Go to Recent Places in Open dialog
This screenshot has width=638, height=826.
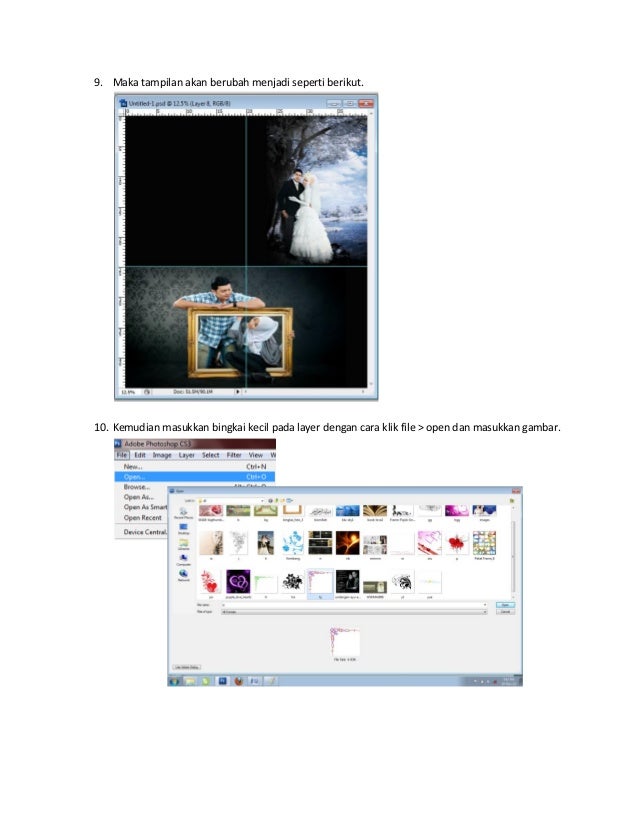(x=183, y=513)
